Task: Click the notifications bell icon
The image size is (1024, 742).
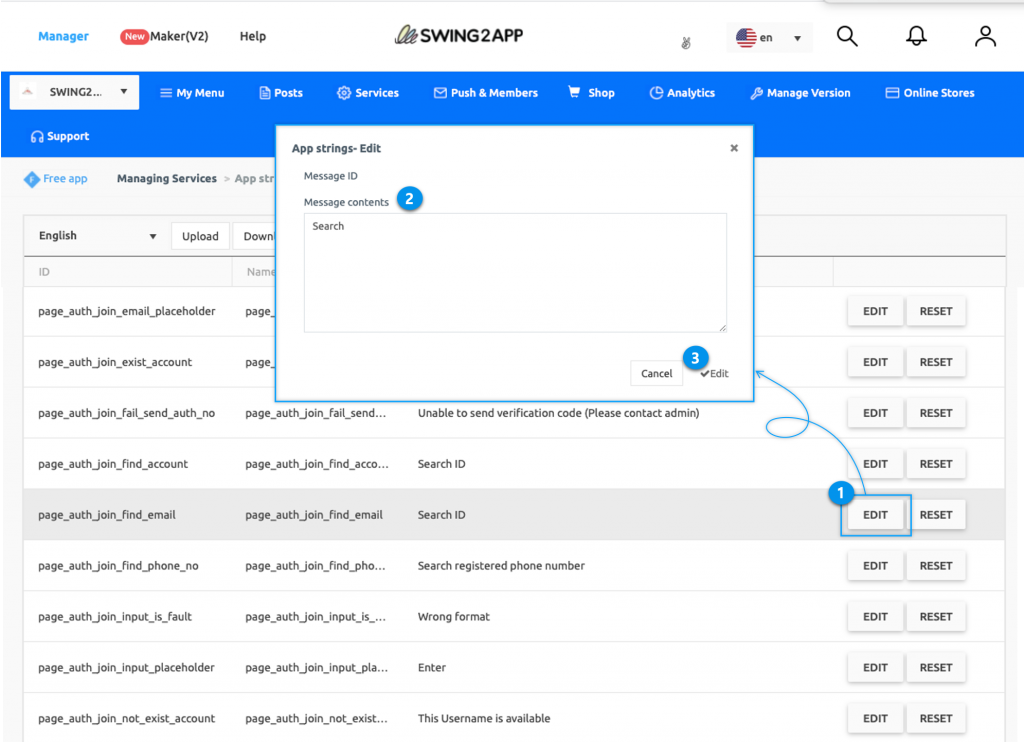Action: point(916,35)
